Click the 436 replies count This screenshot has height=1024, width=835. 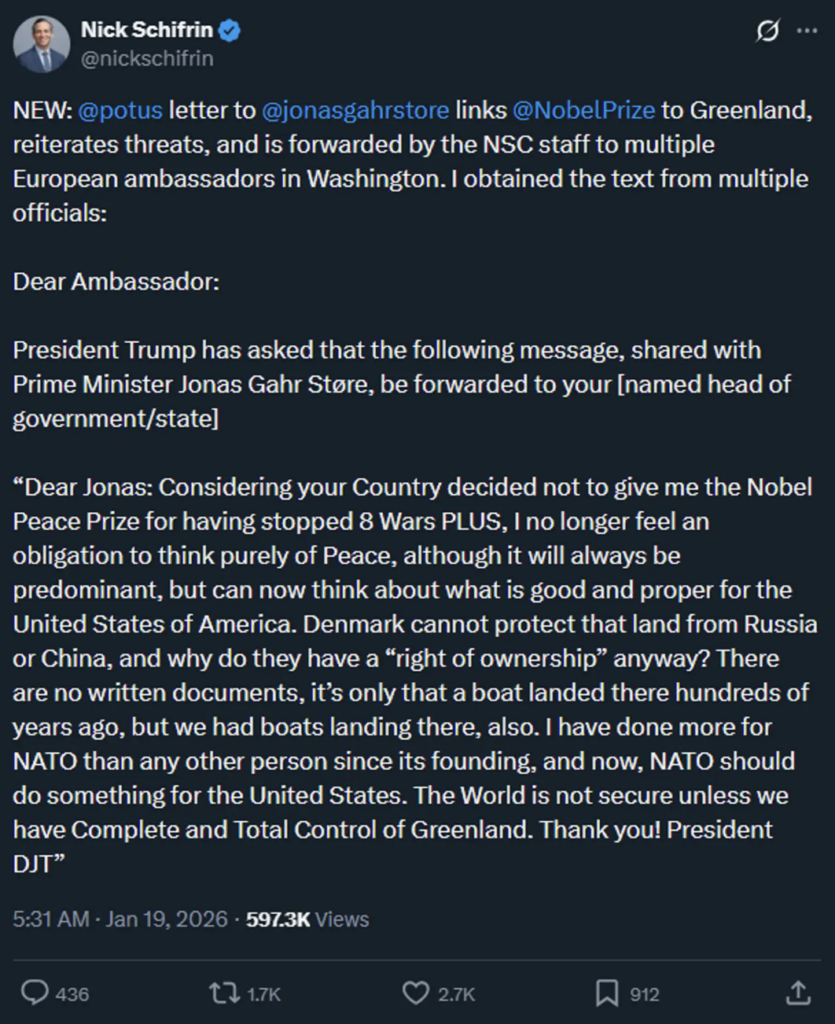pos(72,994)
